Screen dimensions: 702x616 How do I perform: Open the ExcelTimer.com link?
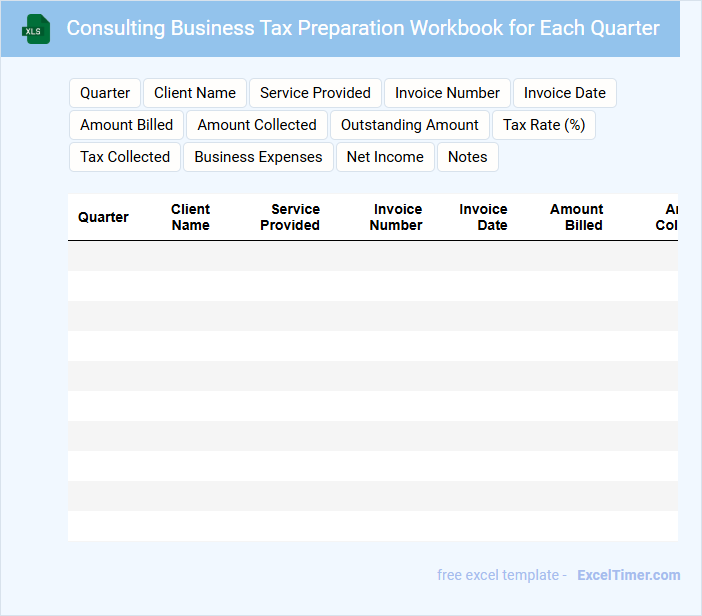tap(628, 575)
